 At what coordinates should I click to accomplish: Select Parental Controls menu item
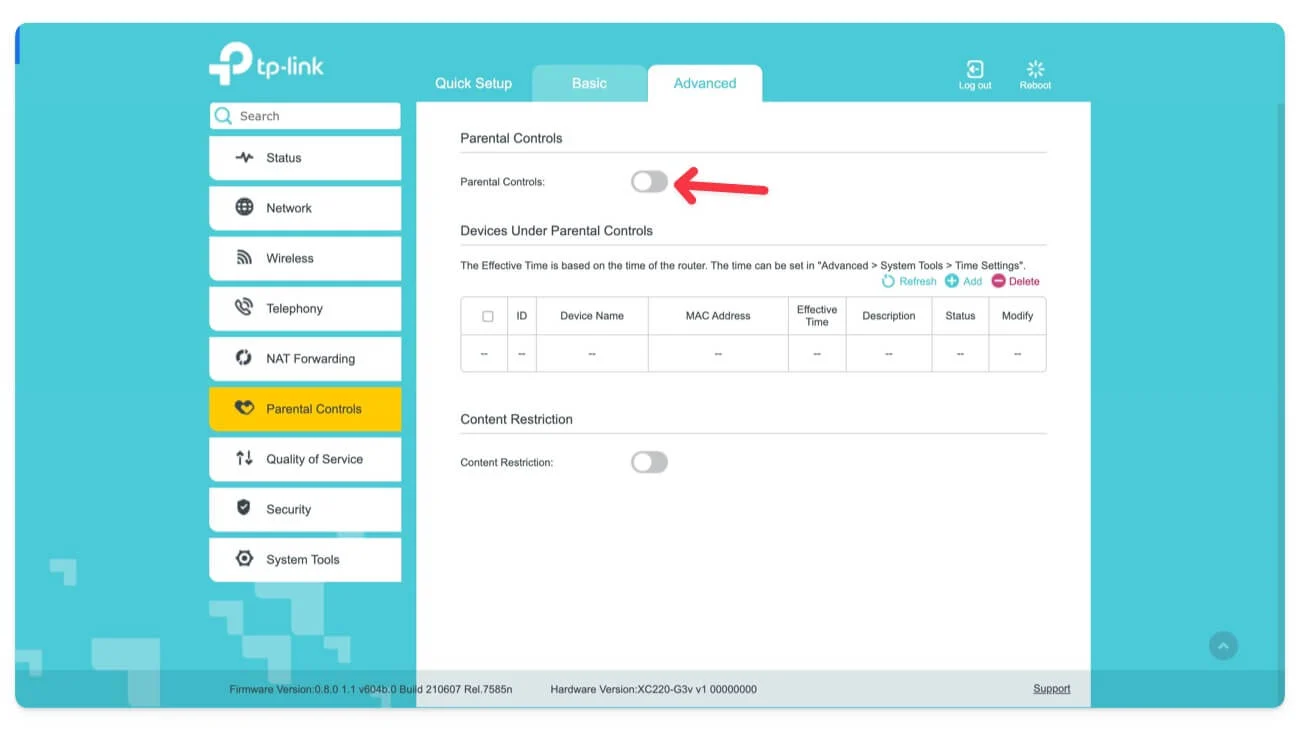point(305,408)
